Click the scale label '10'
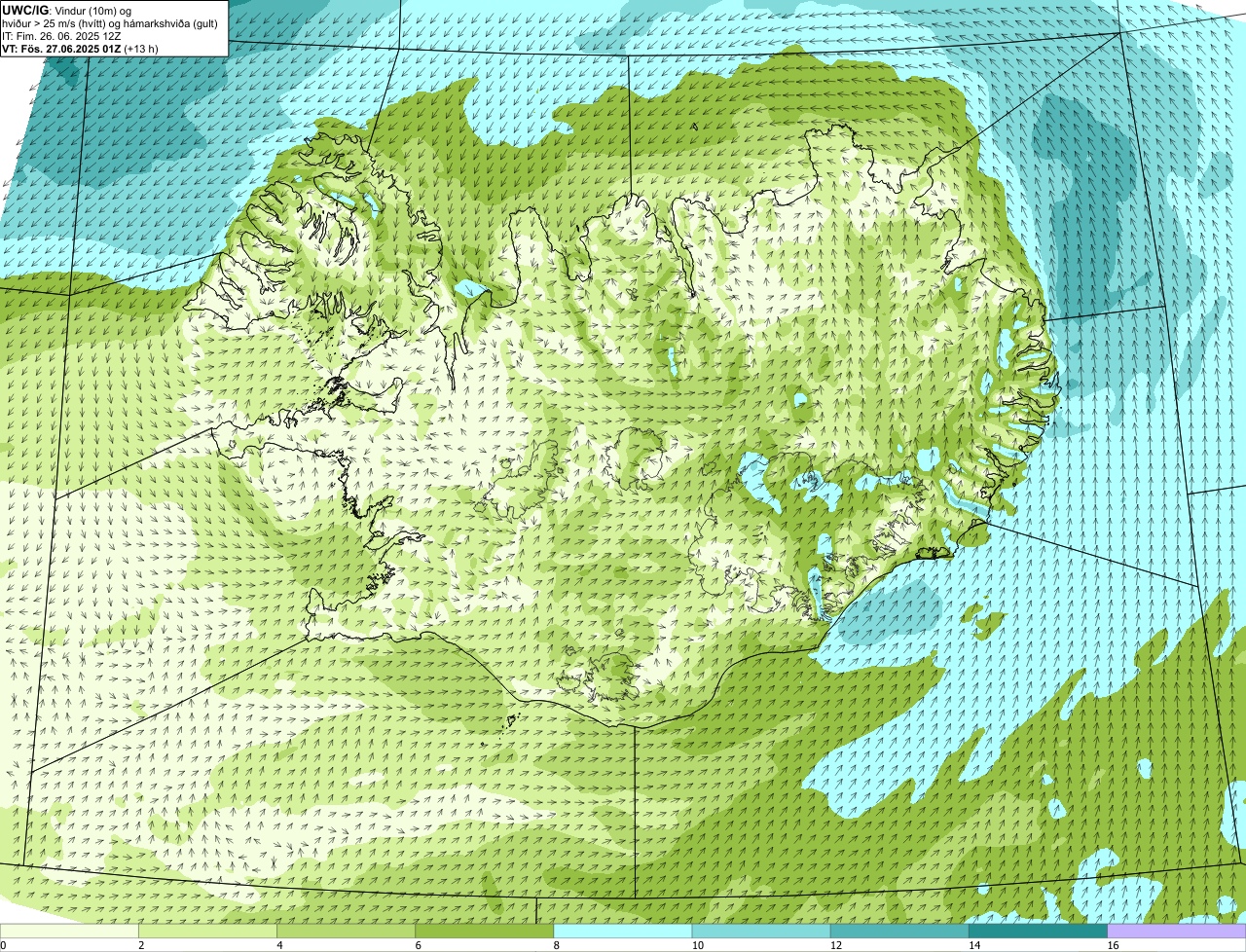 [698, 945]
